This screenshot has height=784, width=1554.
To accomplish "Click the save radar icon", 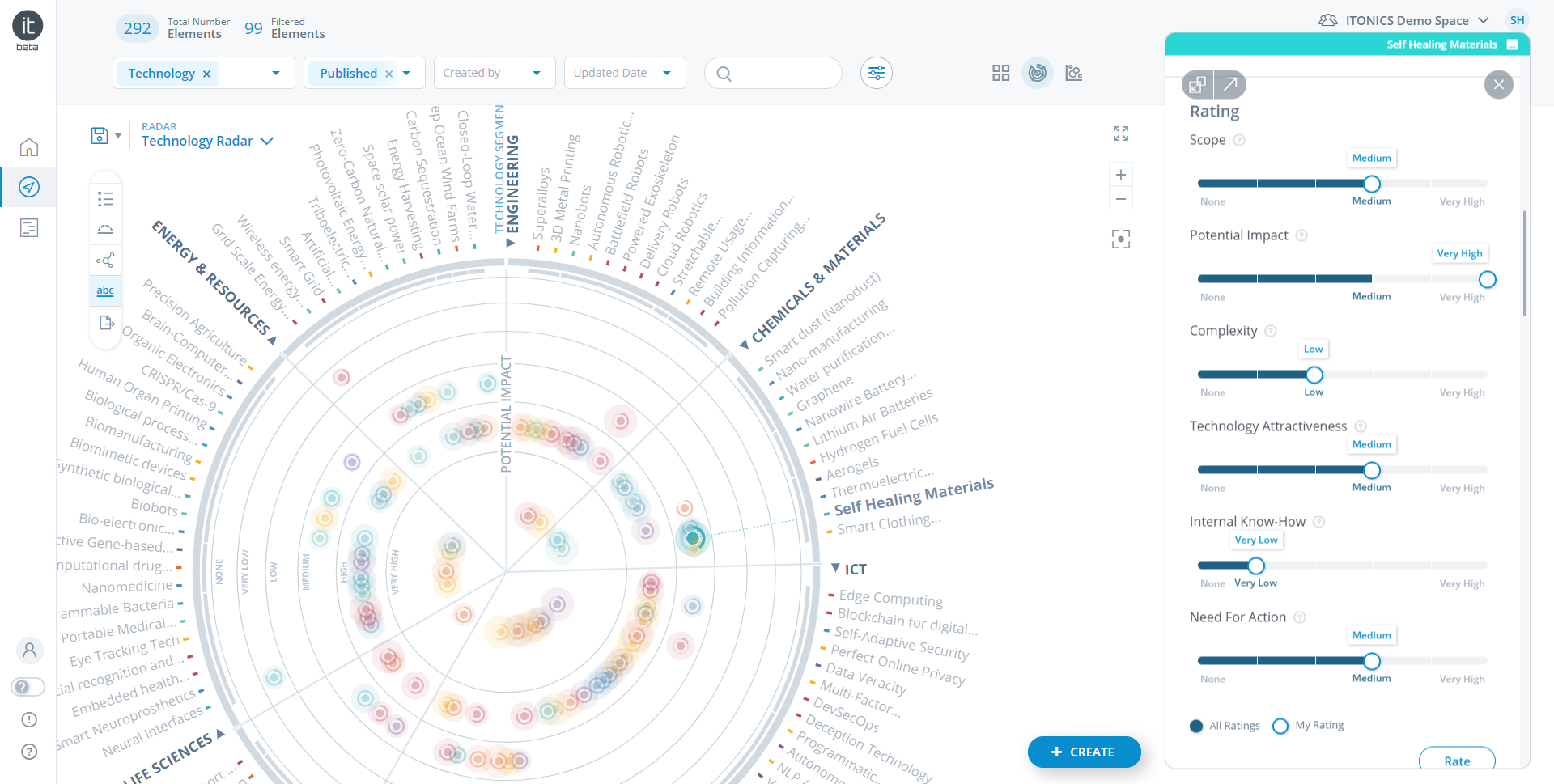I will click(98, 134).
